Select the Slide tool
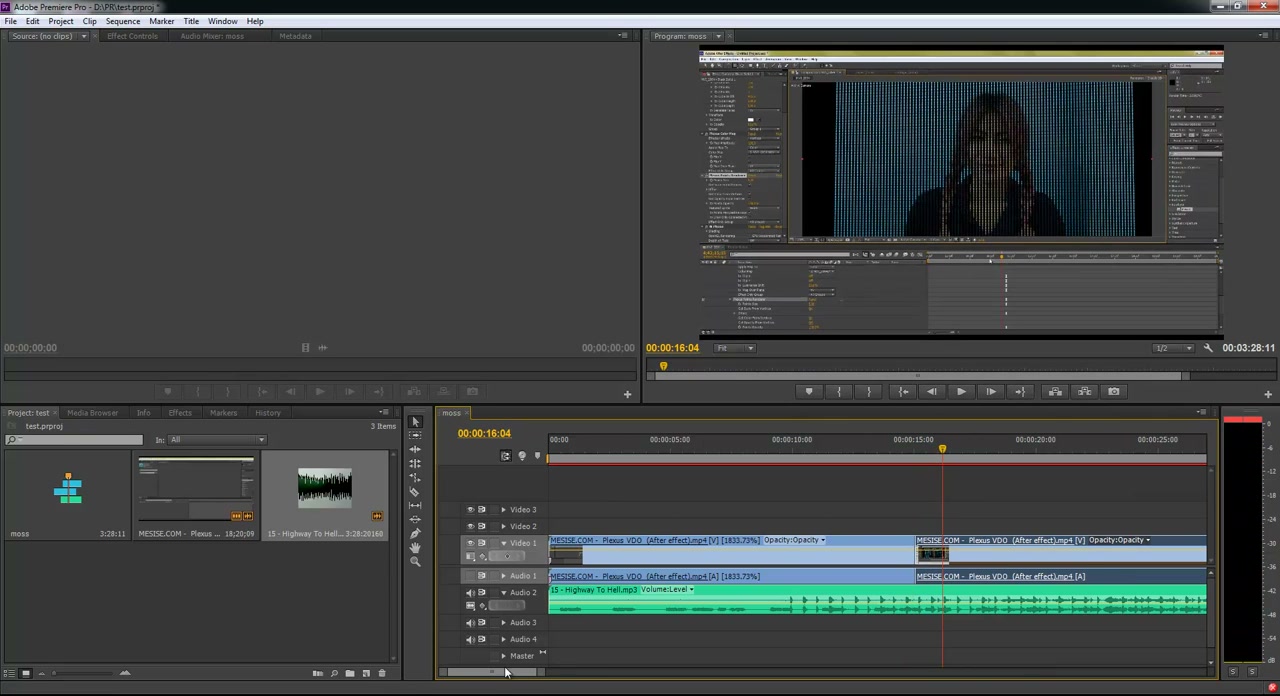Screen dimensions: 1280x696 415,520
